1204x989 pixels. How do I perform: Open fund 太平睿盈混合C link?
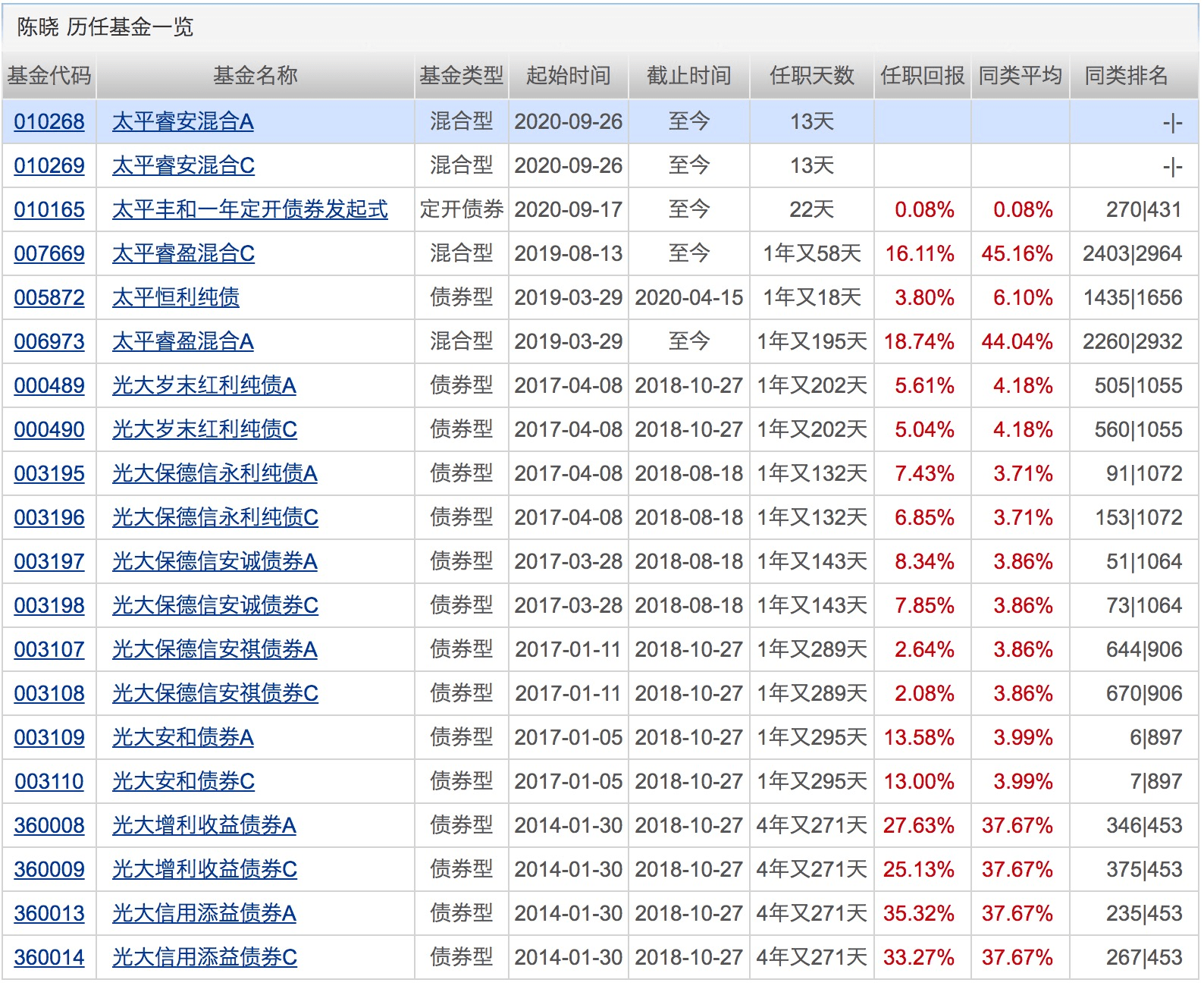(x=183, y=253)
